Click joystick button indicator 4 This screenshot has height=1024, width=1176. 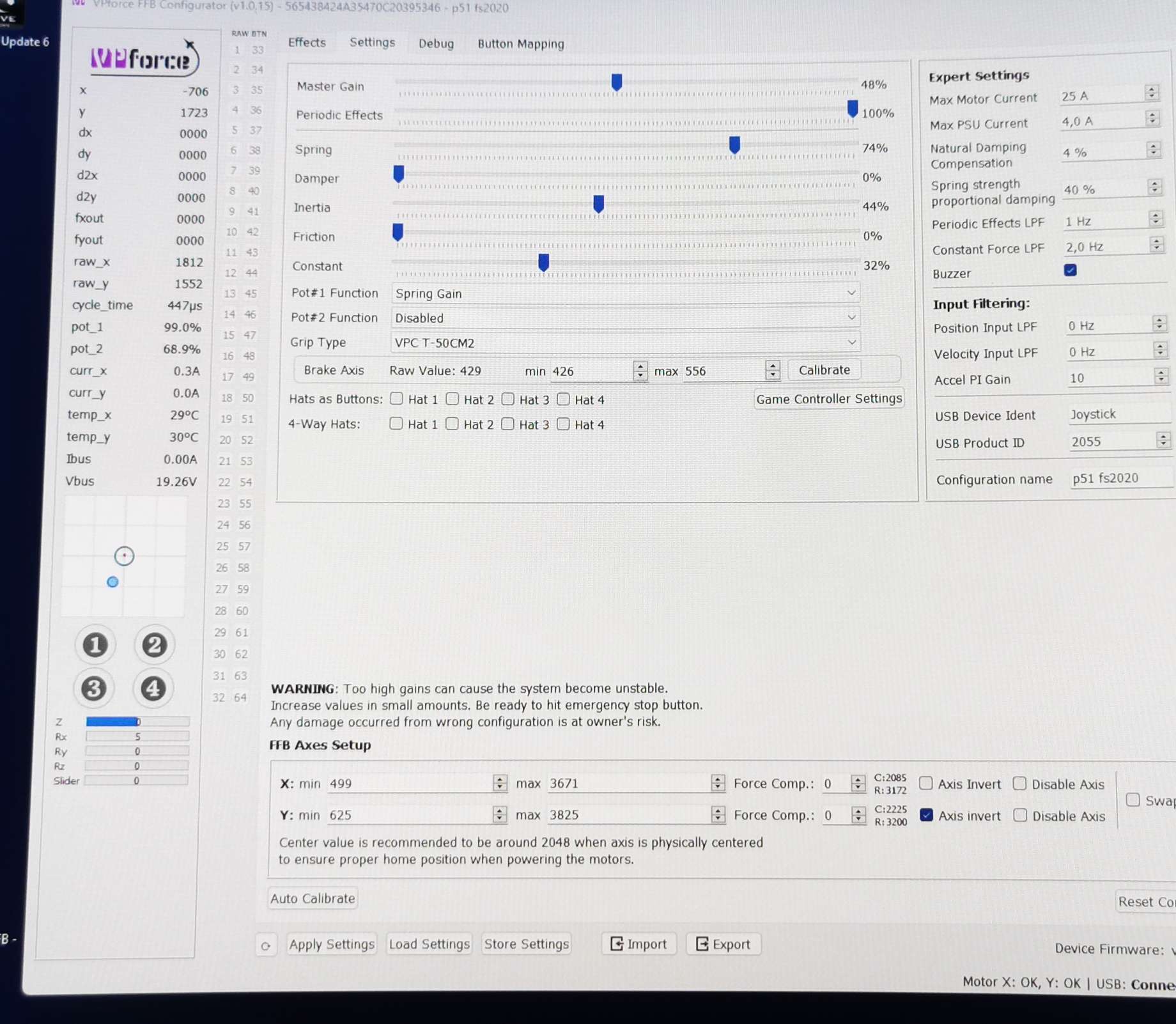pos(153,688)
